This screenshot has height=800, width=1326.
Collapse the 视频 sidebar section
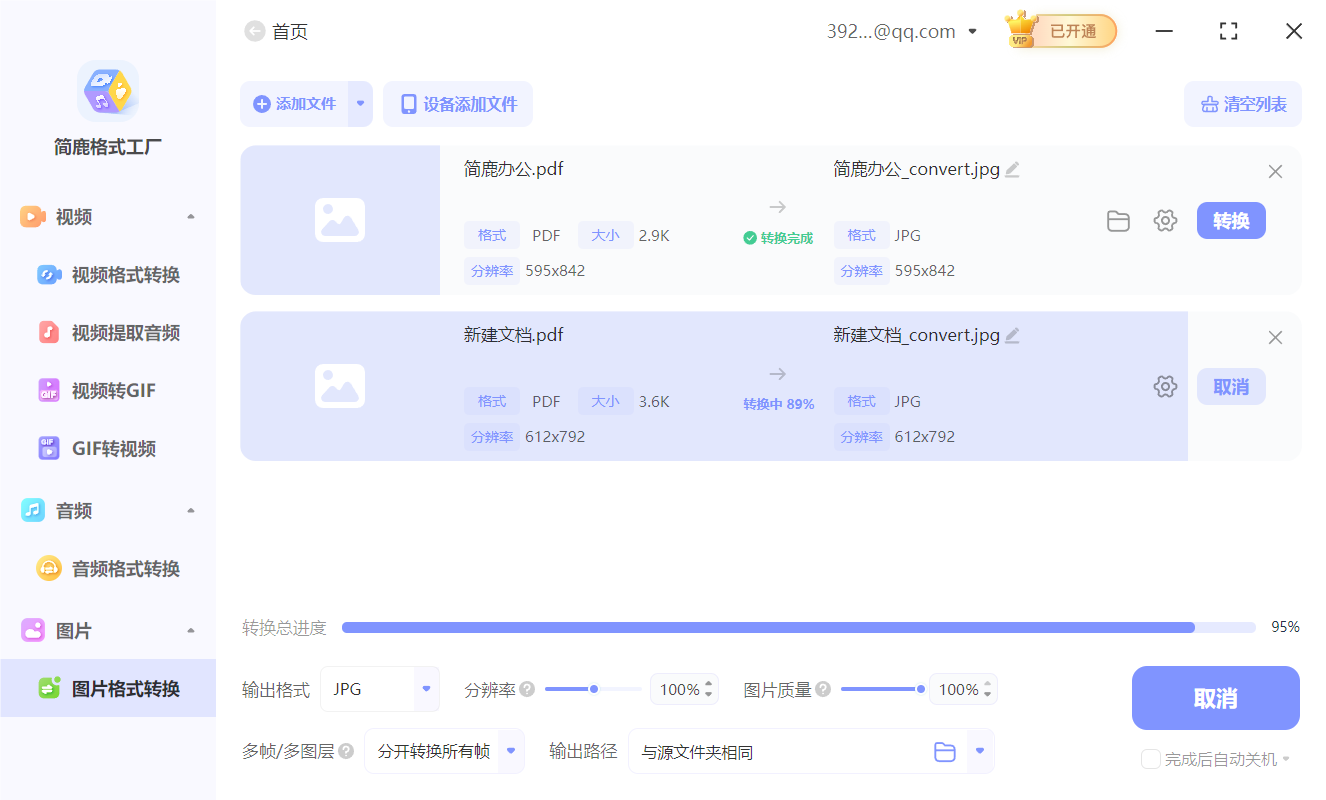[x=190, y=216]
